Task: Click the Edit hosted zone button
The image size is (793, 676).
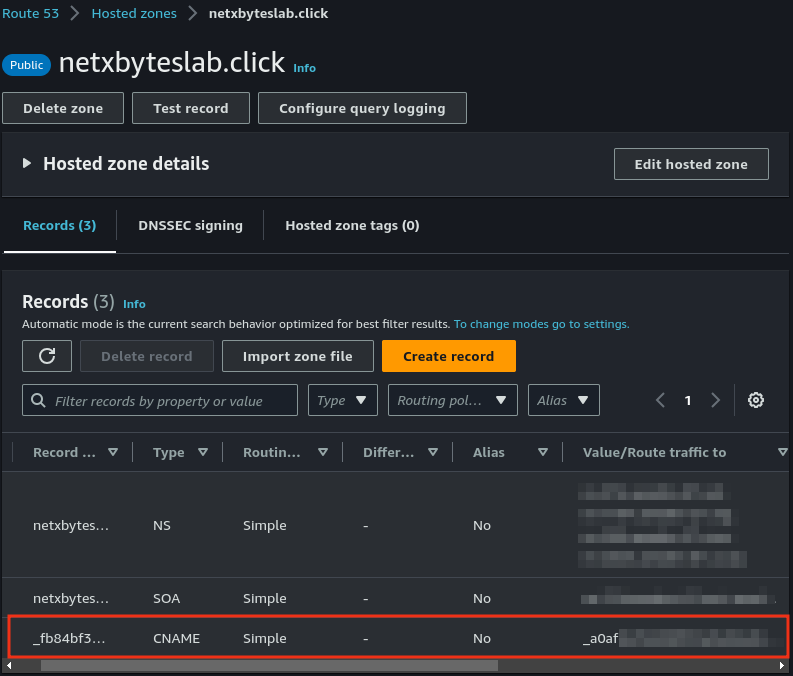Action: click(x=690, y=164)
